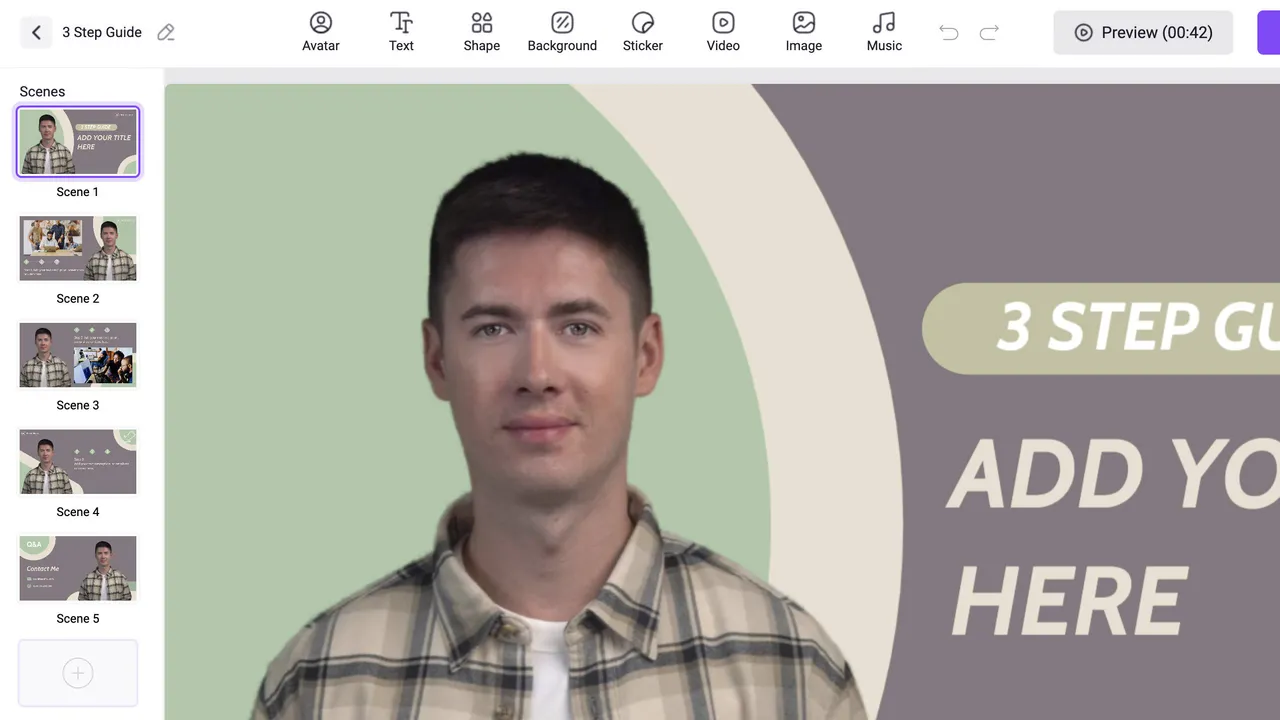Click the purple button beside Preview

click(1268, 33)
